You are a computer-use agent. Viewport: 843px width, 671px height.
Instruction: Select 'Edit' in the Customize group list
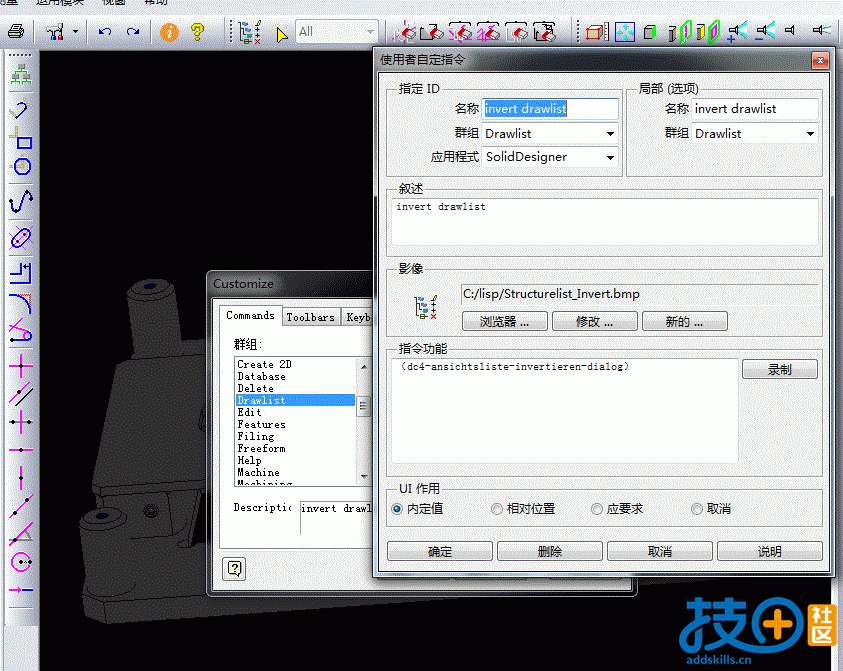[295, 412]
